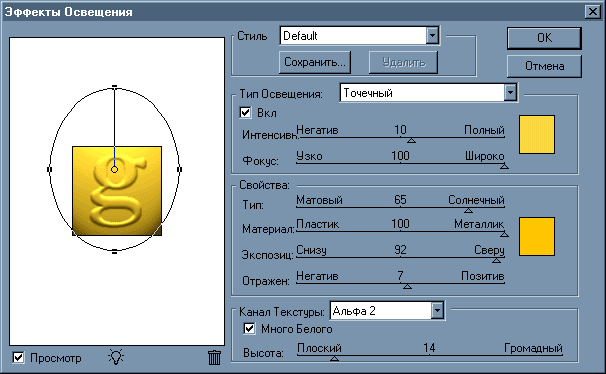Image resolution: width=606 pixels, height=374 pixels.
Task: Click the Сохранить... button
Action: pyautogui.click(x=315, y=62)
